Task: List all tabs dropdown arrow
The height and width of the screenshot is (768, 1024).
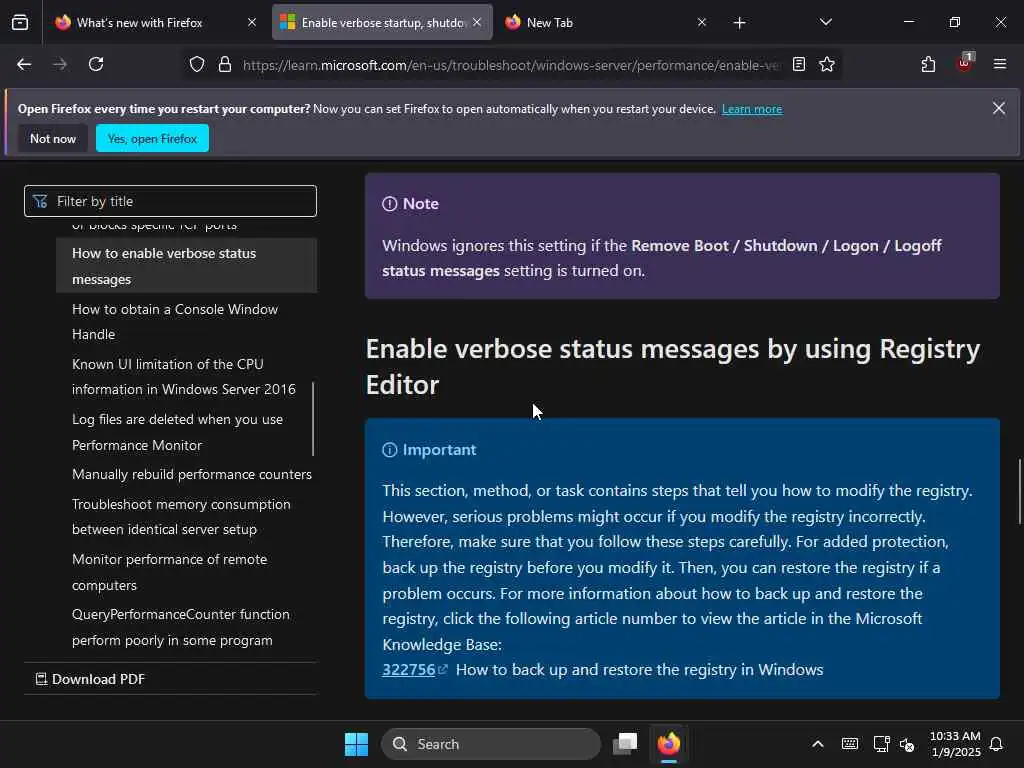Action: [x=825, y=22]
